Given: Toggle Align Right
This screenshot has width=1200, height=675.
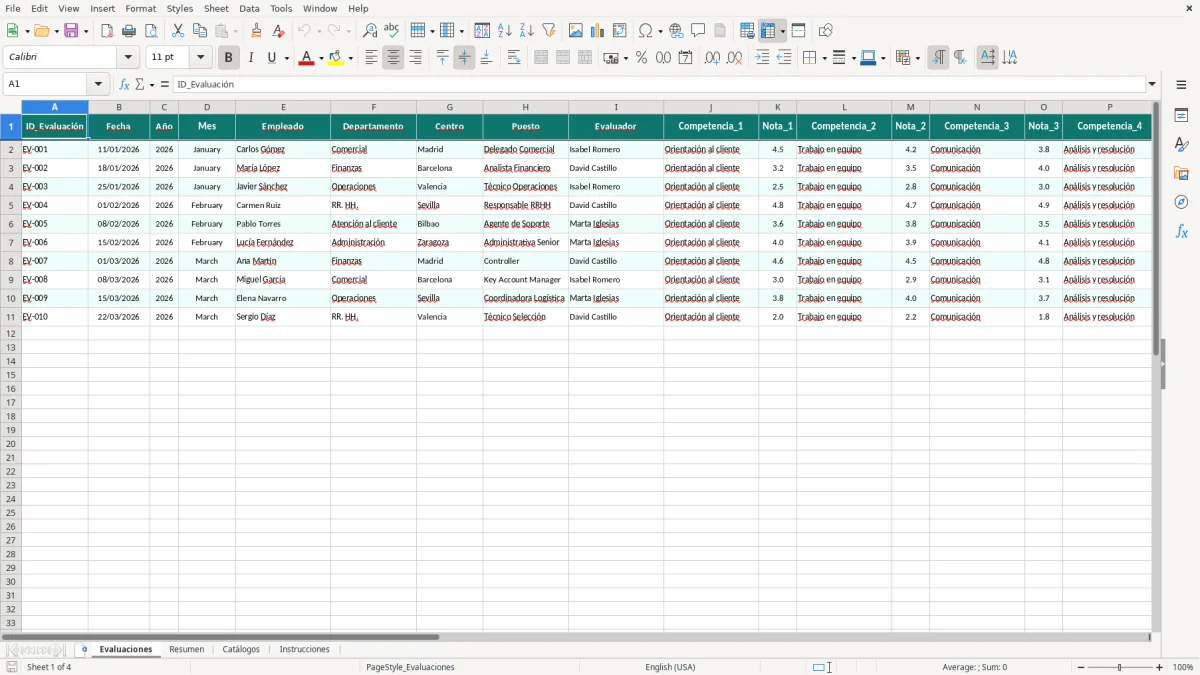Looking at the screenshot, I should click(415, 58).
